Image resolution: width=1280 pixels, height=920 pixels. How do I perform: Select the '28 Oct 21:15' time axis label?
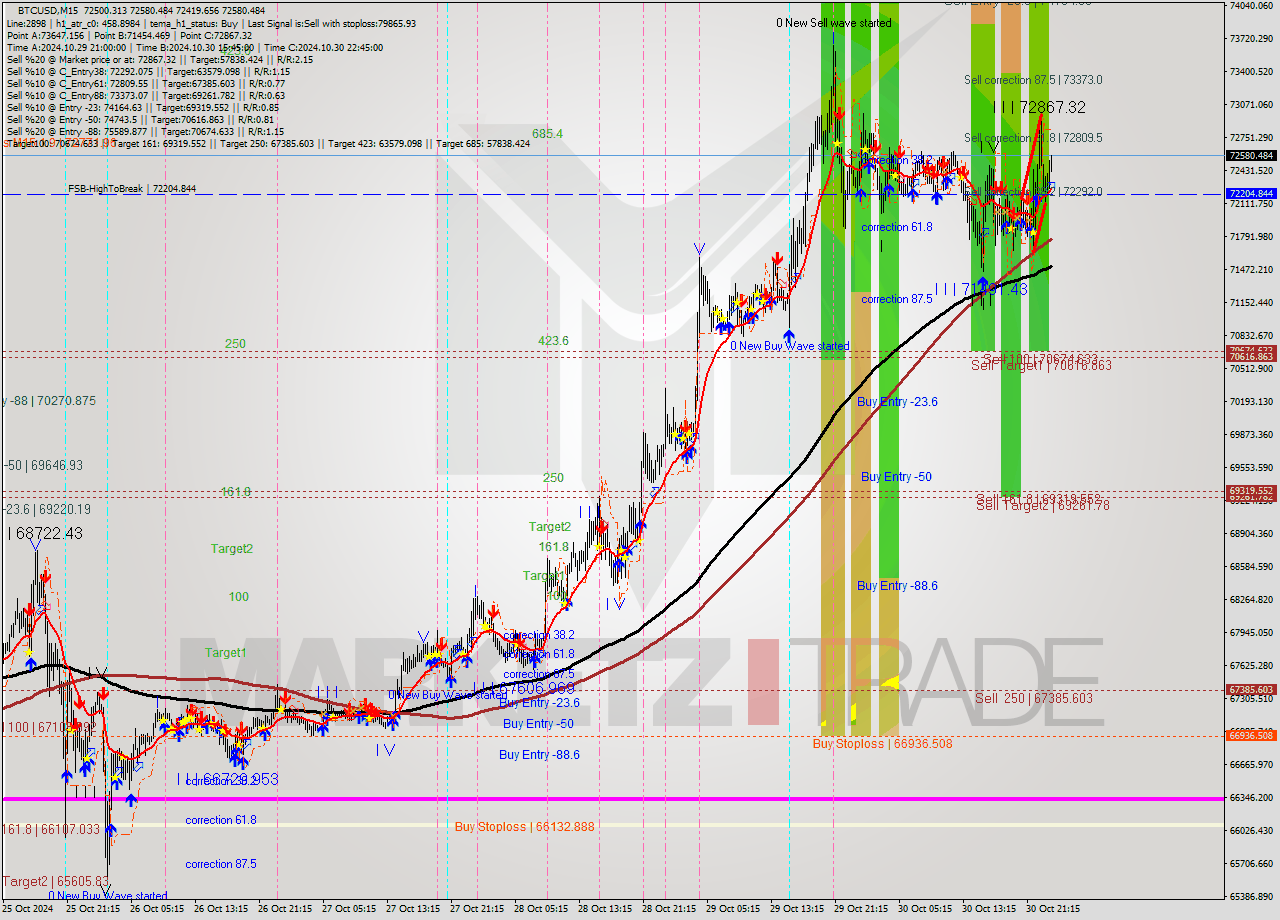[669, 909]
